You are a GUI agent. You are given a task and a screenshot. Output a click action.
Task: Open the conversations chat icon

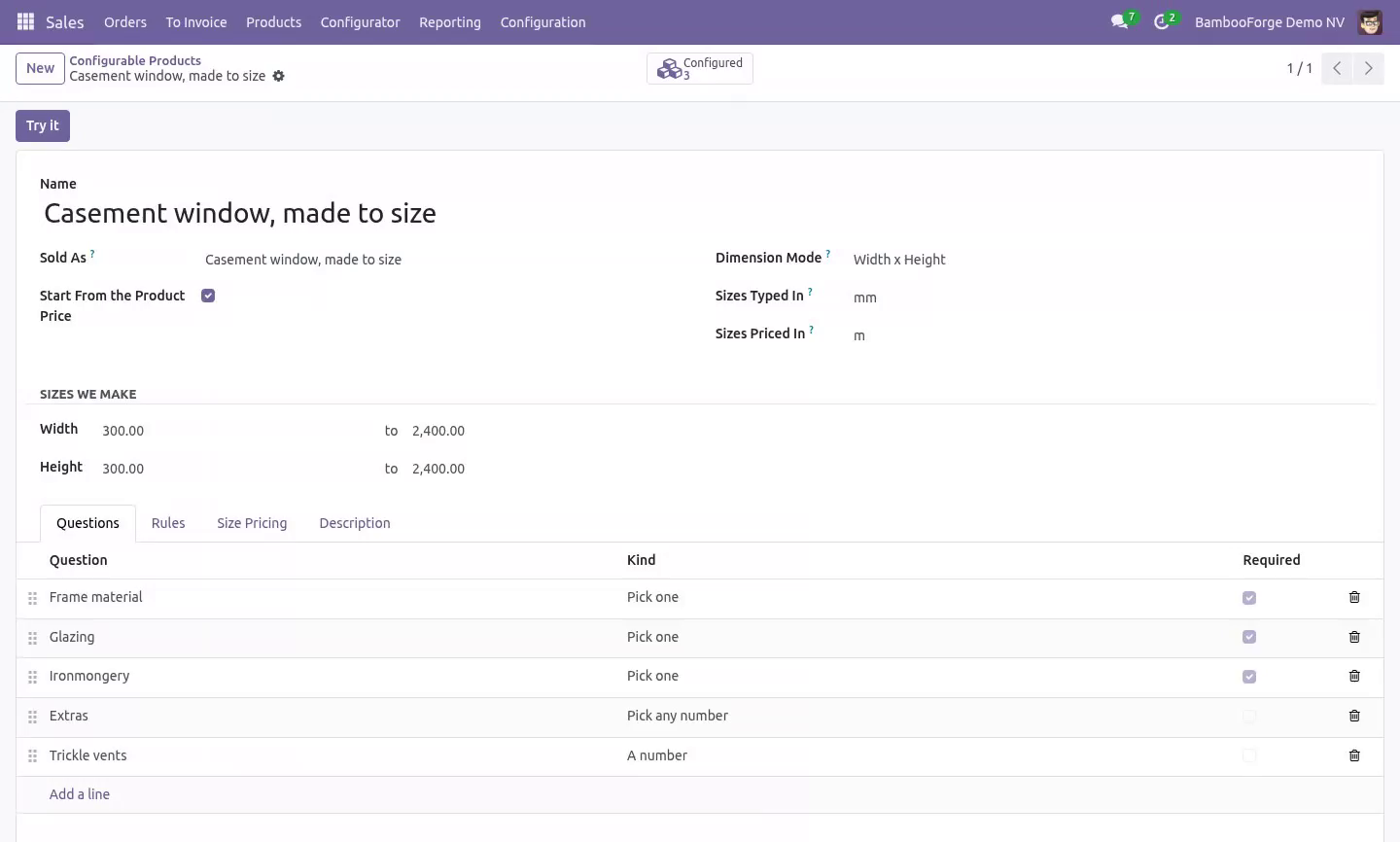coord(1120,21)
